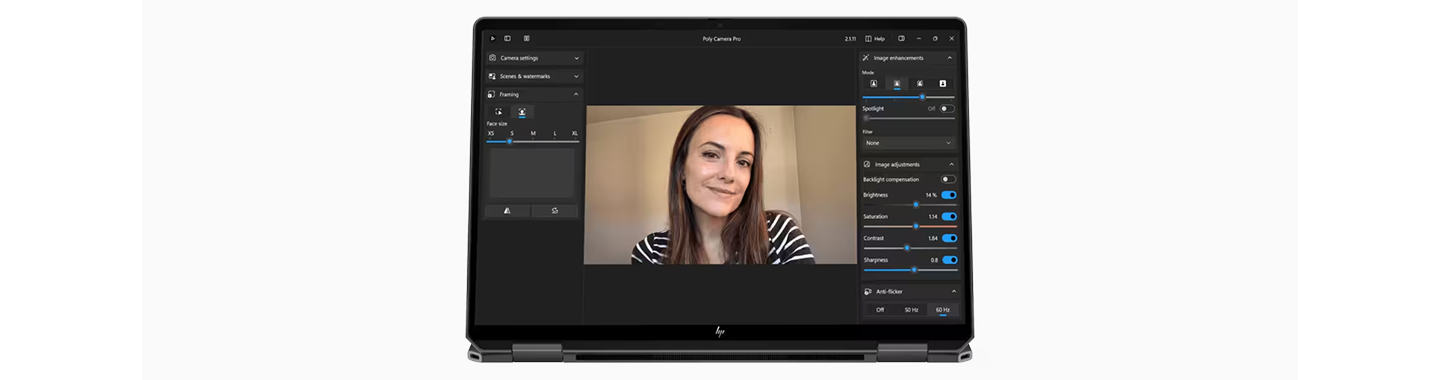The width and height of the screenshot is (1440, 380).
Task: Click the Contrast value 1.84
Action: pyautogui.click(x=933, y=238)
